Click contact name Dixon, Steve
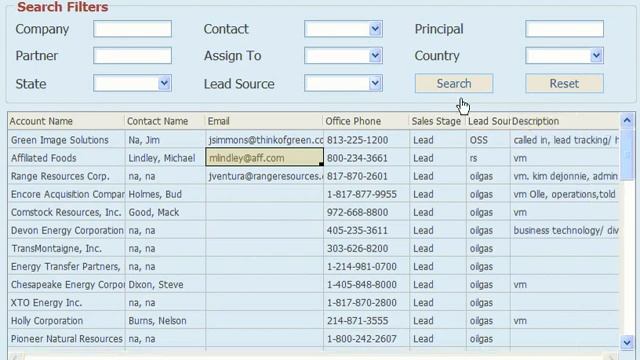The width and height of the screenshot is (640, 360). pyautogui.click(x=156, y=284)
